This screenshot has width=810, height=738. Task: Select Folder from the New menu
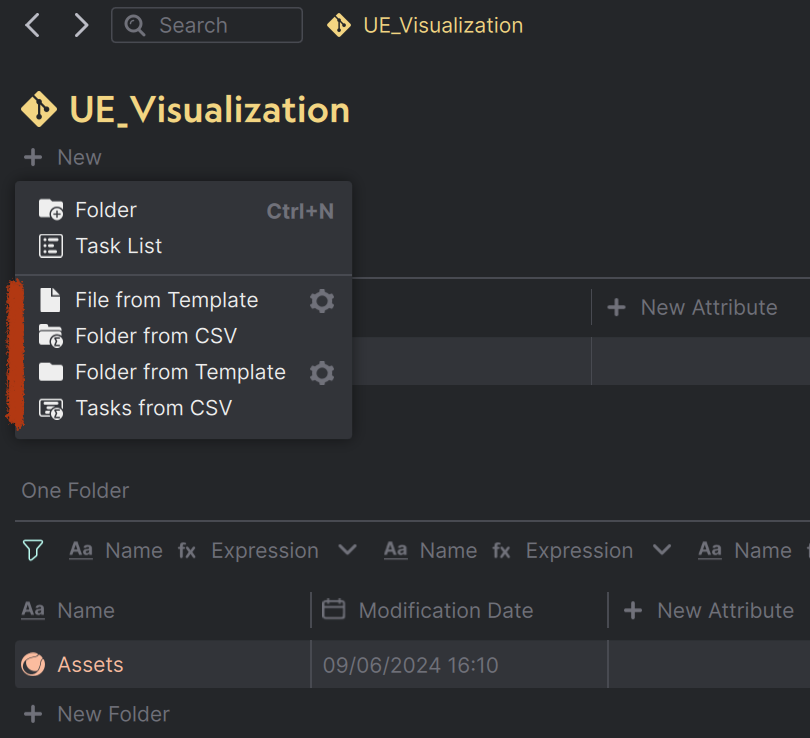[106, 209]
